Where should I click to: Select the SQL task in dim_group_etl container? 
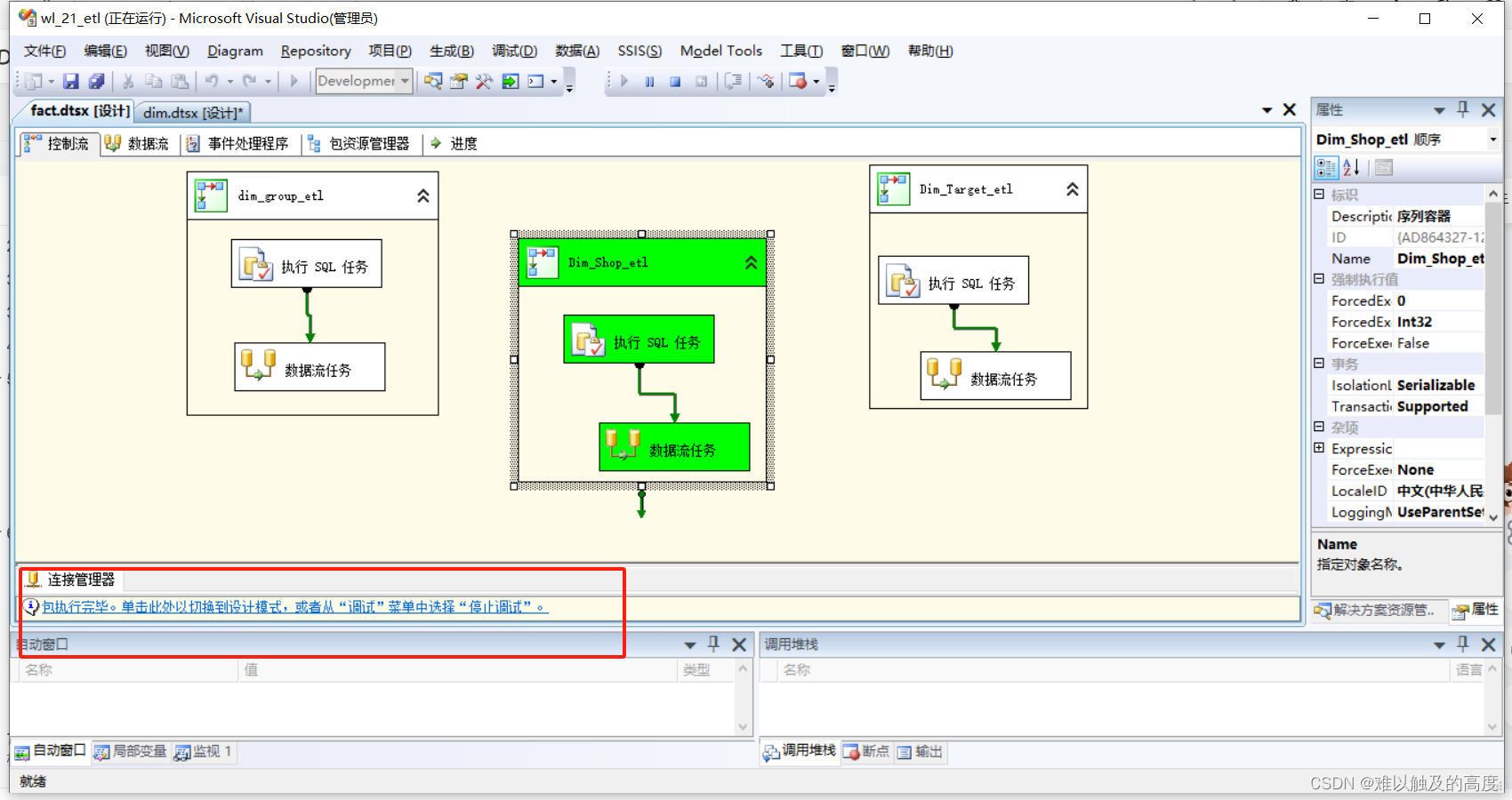[x=307, y=264]
